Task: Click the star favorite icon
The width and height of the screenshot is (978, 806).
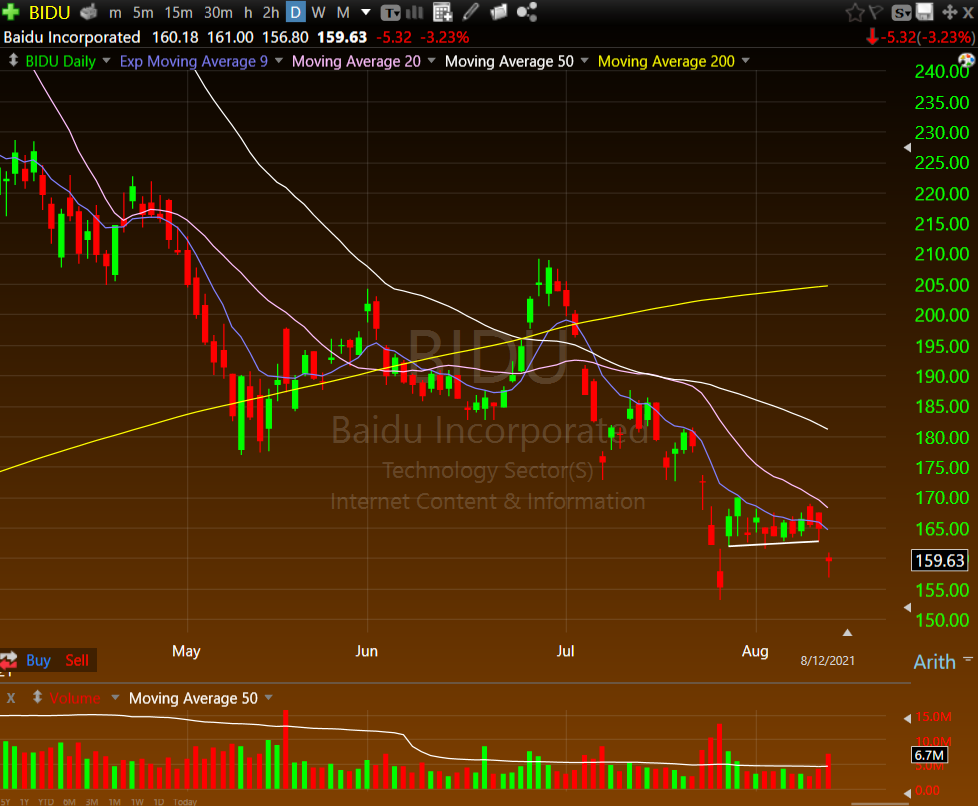Action: point(854,12)
